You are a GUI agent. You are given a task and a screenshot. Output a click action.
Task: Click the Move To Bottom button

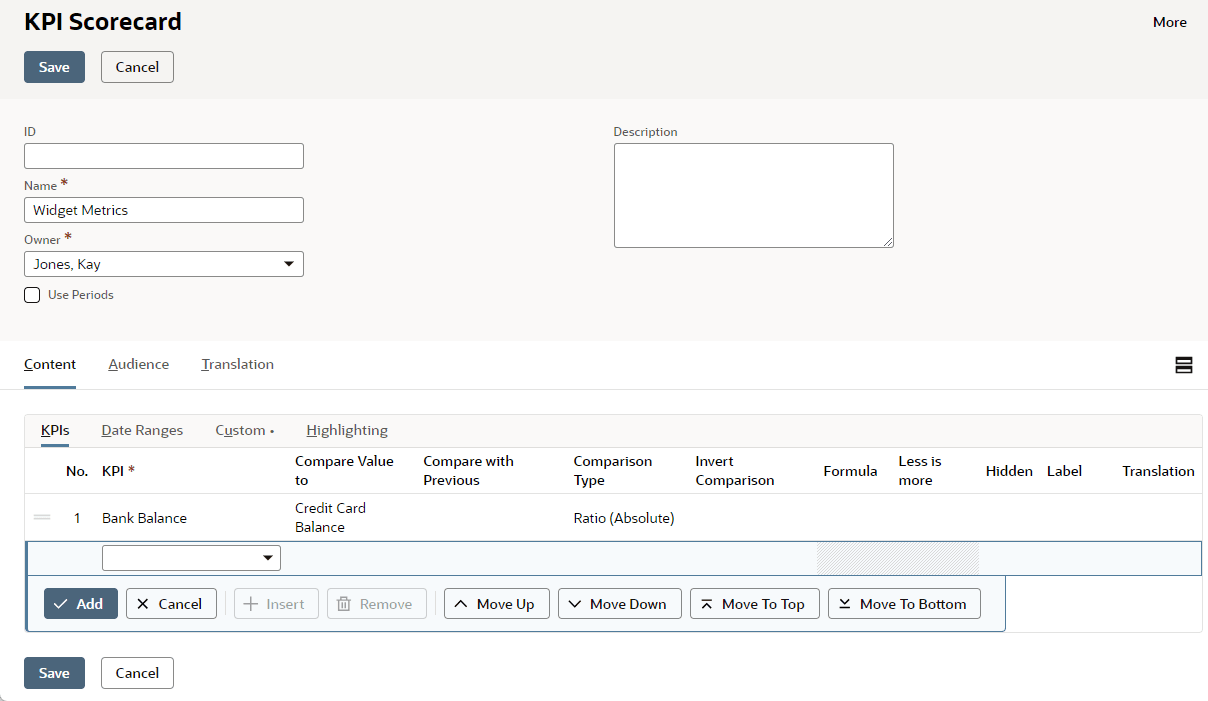tap(905, 604)
